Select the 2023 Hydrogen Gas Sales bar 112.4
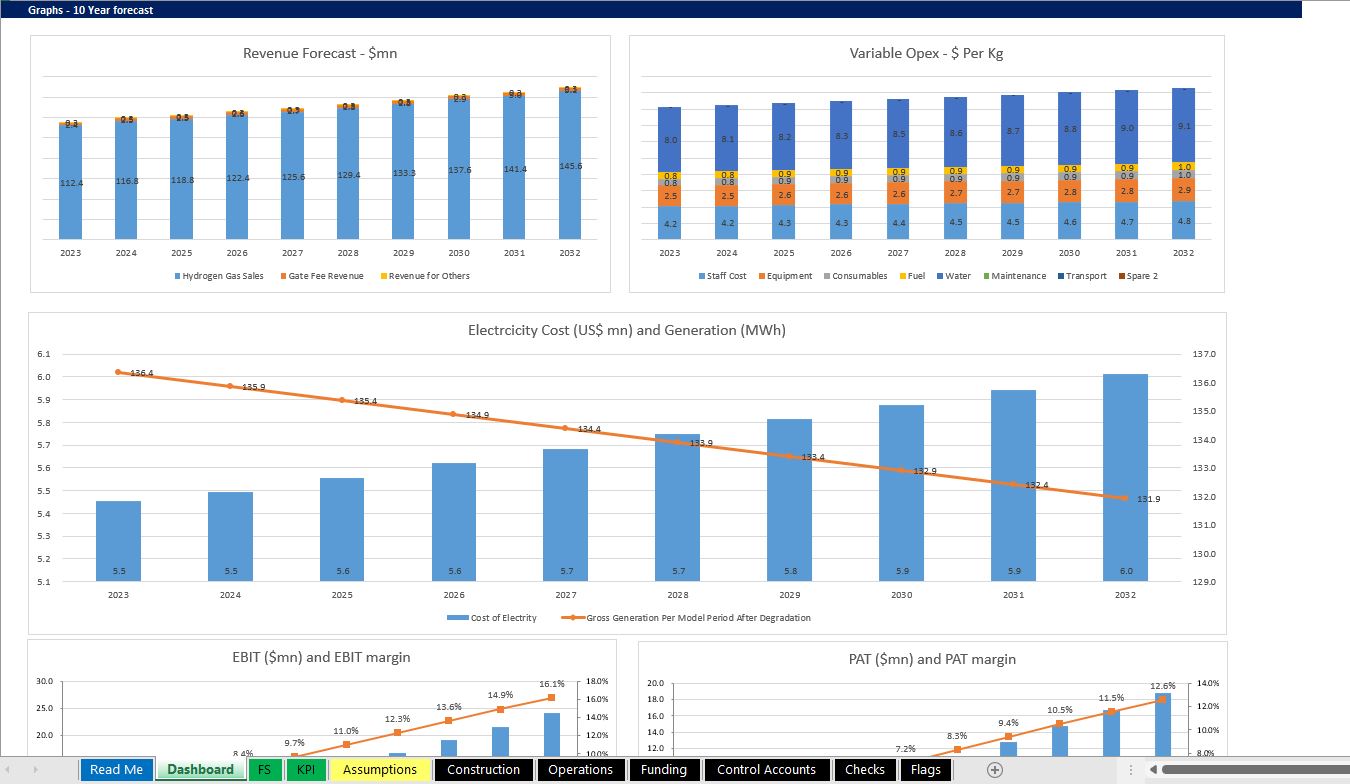The image size is (1350, 784). (x=71, y=183)
